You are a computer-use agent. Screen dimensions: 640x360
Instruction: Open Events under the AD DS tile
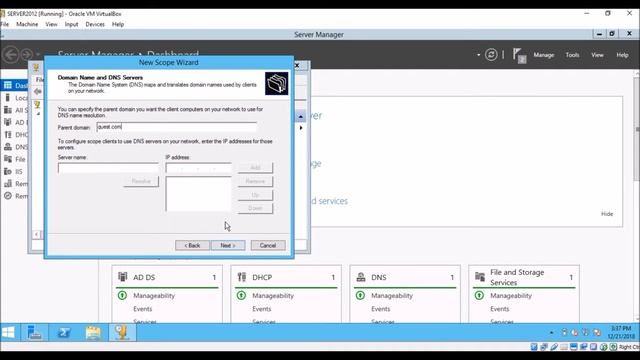[x=142, y=309]
